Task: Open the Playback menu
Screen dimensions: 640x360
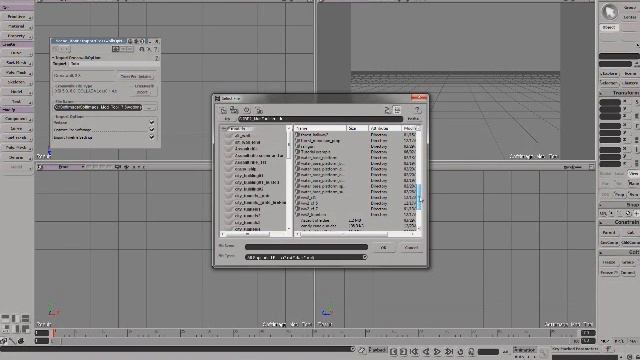Action: 377,350
